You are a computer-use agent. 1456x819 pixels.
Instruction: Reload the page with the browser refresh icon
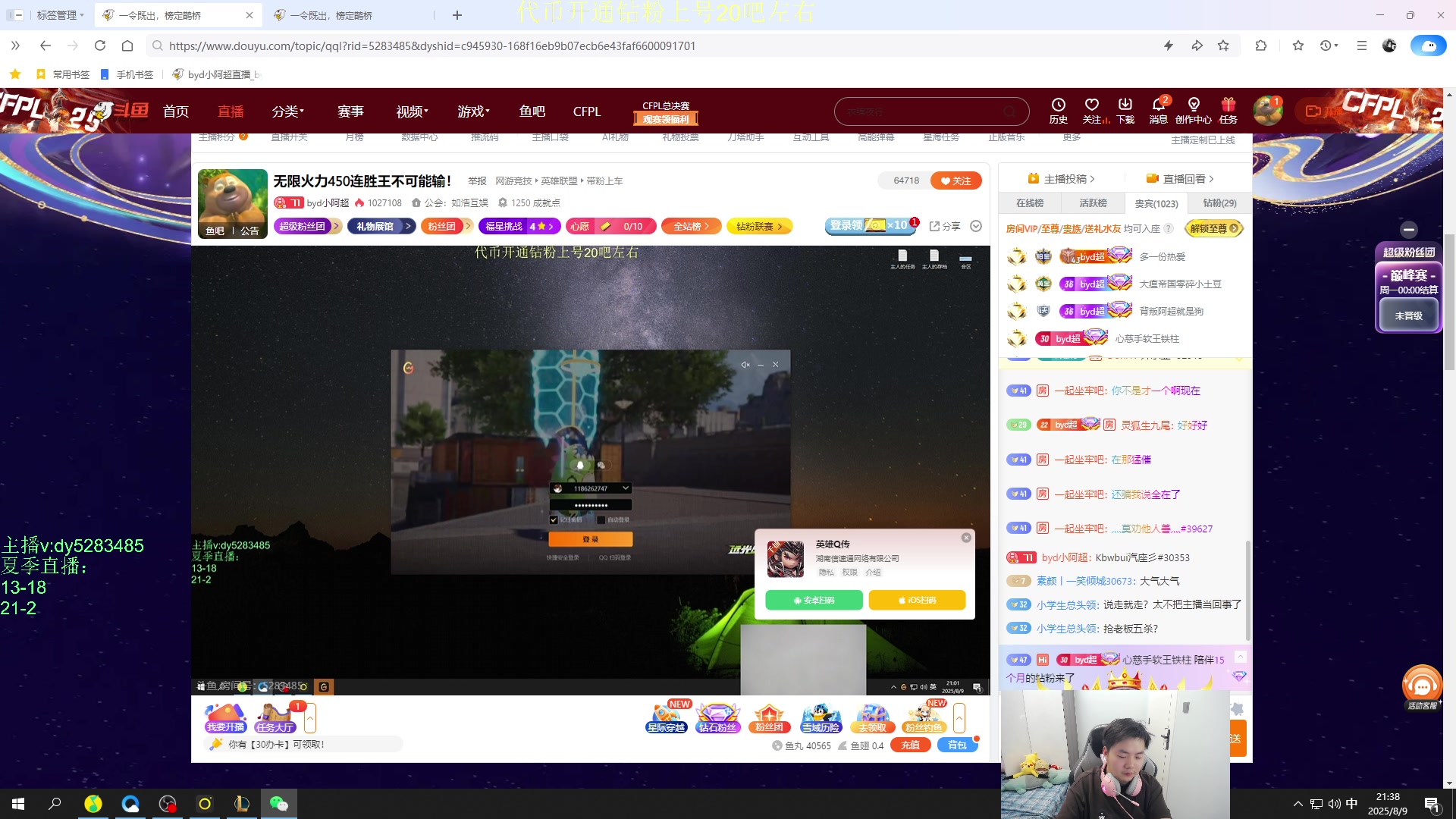100,45
